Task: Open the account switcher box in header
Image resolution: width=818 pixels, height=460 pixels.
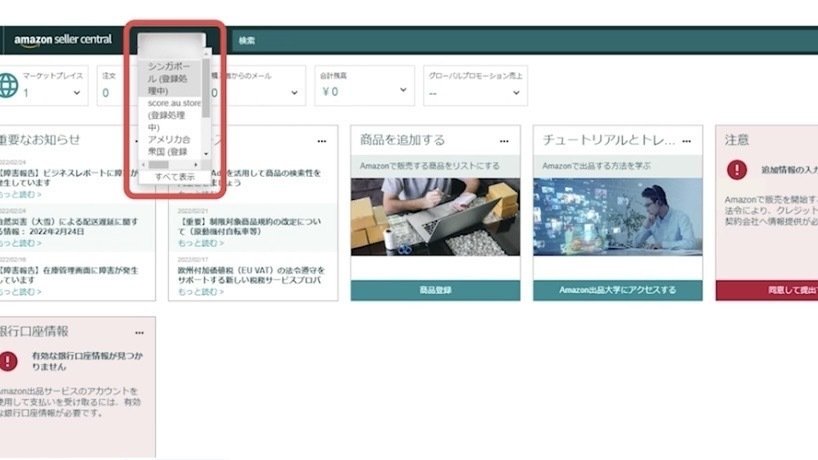Action: pyautogui.click(x=171, y=43)
